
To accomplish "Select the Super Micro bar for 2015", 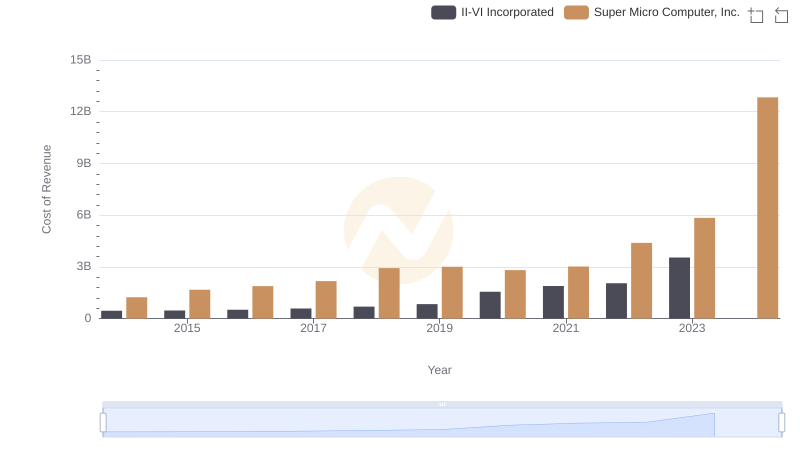I will (199, 304).
